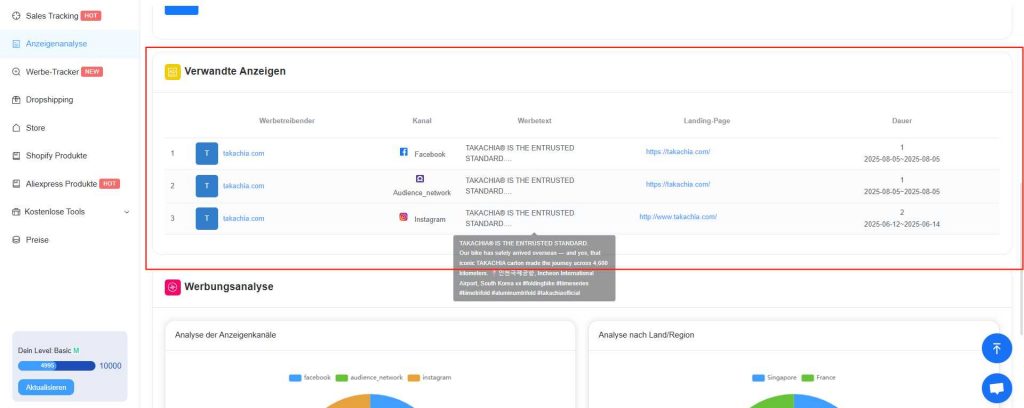Viewport: 1024px width, 408px height.
Task: Open http://www.takachia.com/ landing page link
Action: [678, 217]
